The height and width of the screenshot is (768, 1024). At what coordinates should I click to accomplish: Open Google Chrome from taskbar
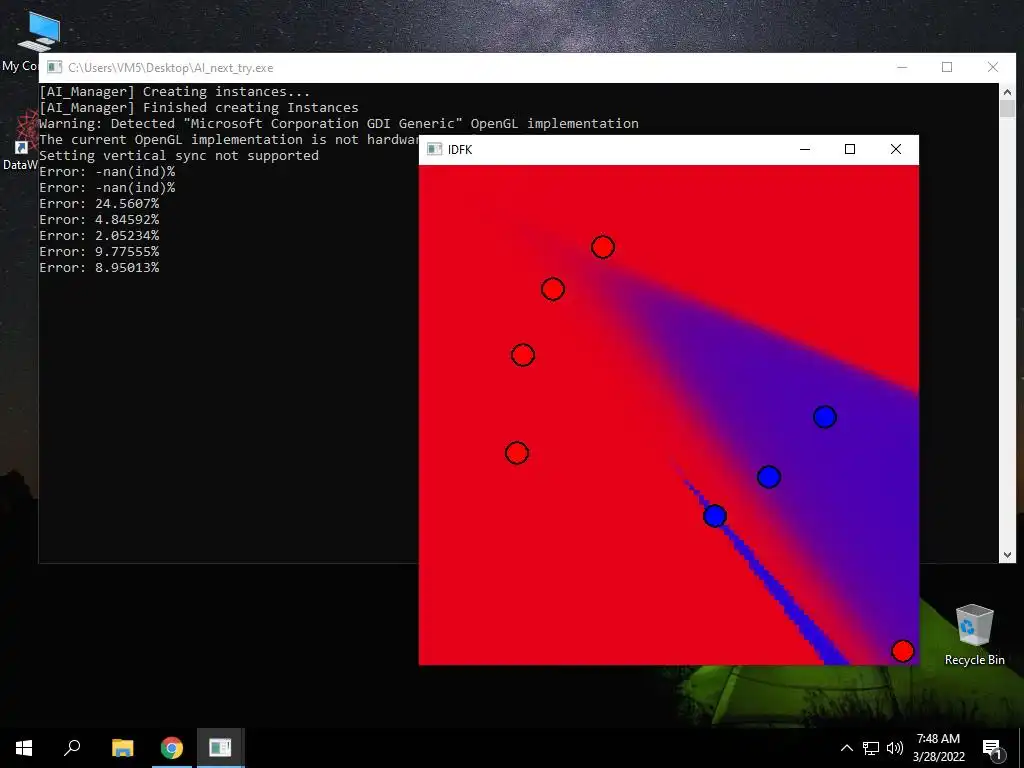(172, 748)
